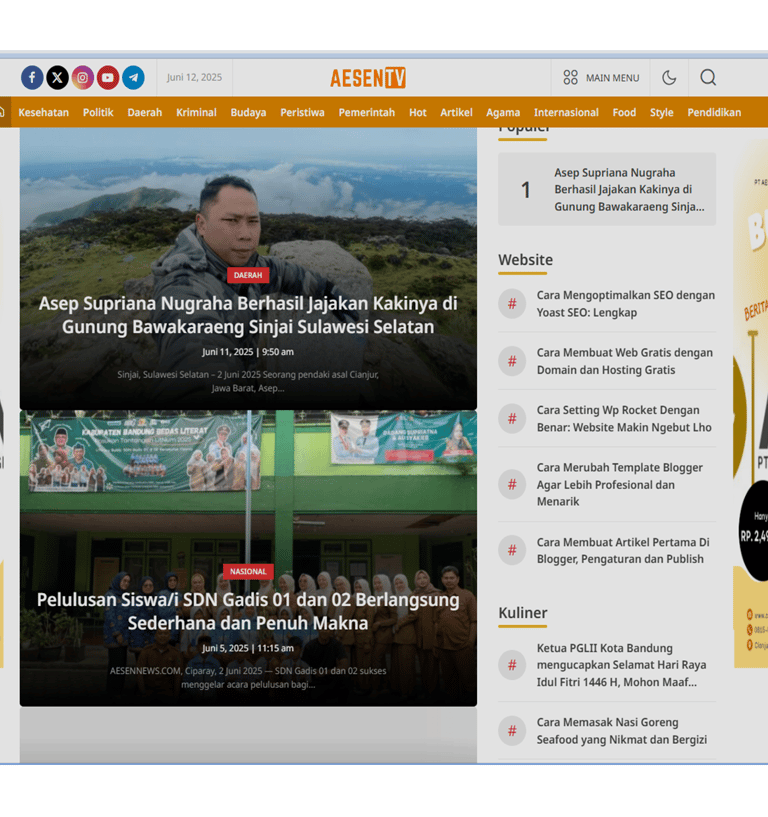The image size is (768, 817).
Task: Open Cara Membuat Web Gratis article
Action: click(625, 361)
